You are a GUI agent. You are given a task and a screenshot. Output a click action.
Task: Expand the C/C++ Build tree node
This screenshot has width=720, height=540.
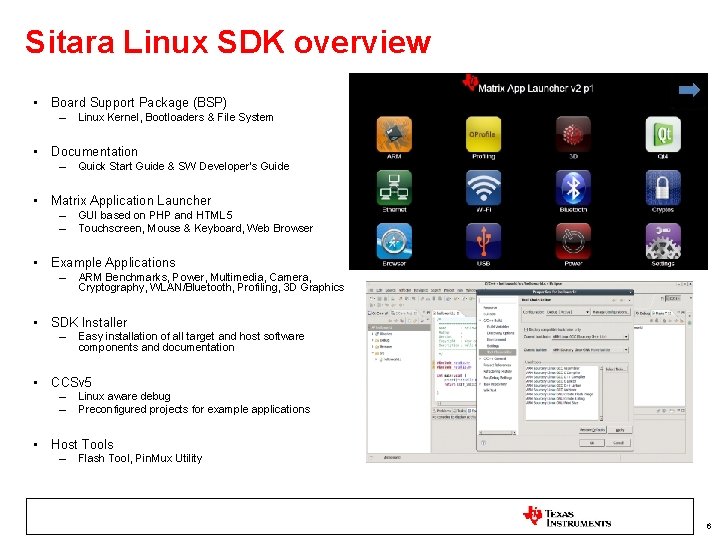pos(480,320)
